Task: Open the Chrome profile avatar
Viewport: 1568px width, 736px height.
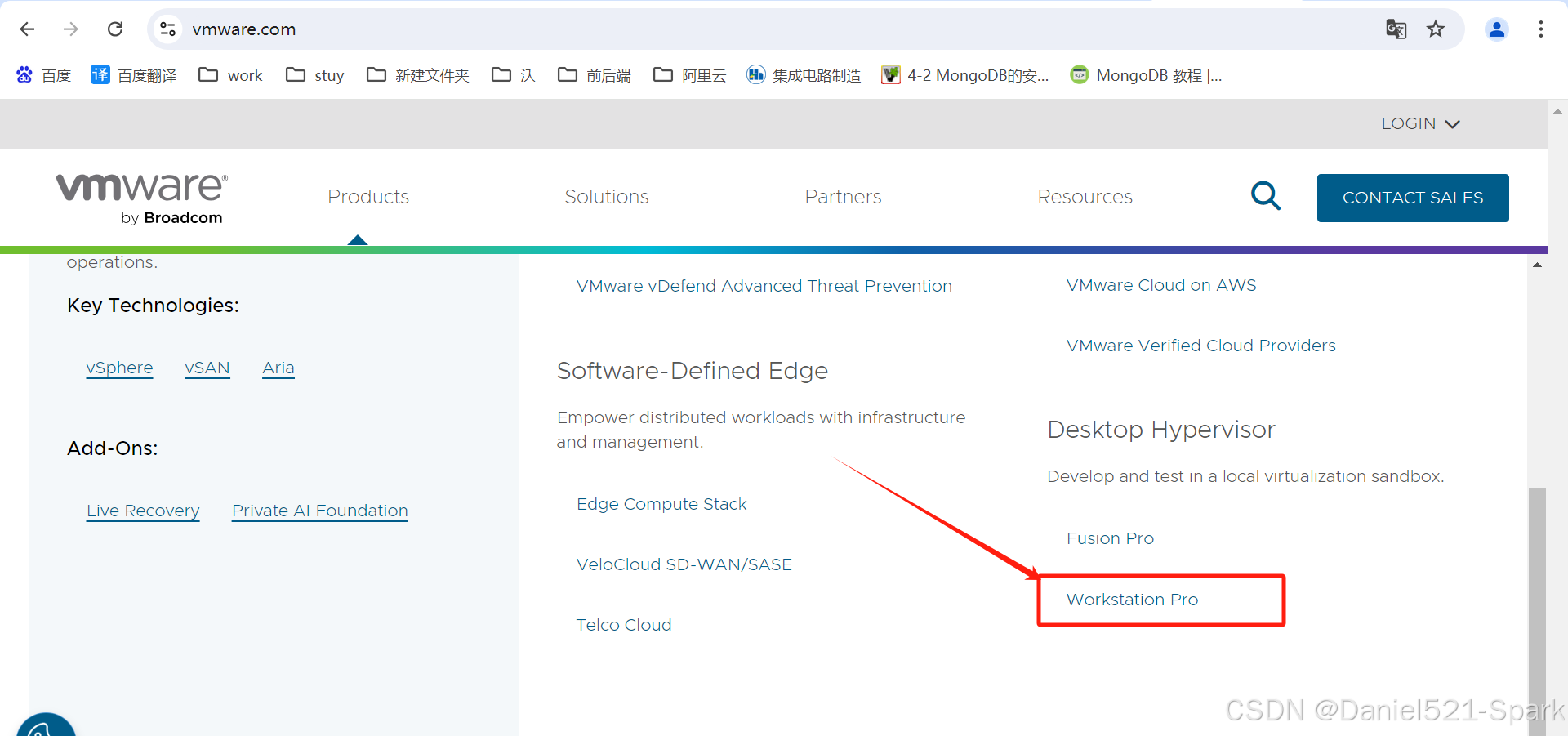Action: (1496, 29)
